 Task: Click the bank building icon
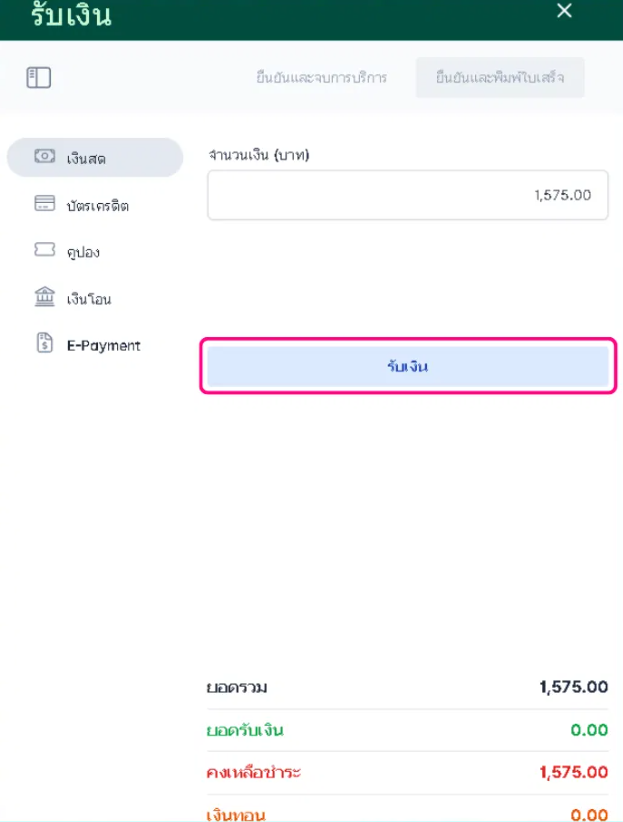point(44,297)
